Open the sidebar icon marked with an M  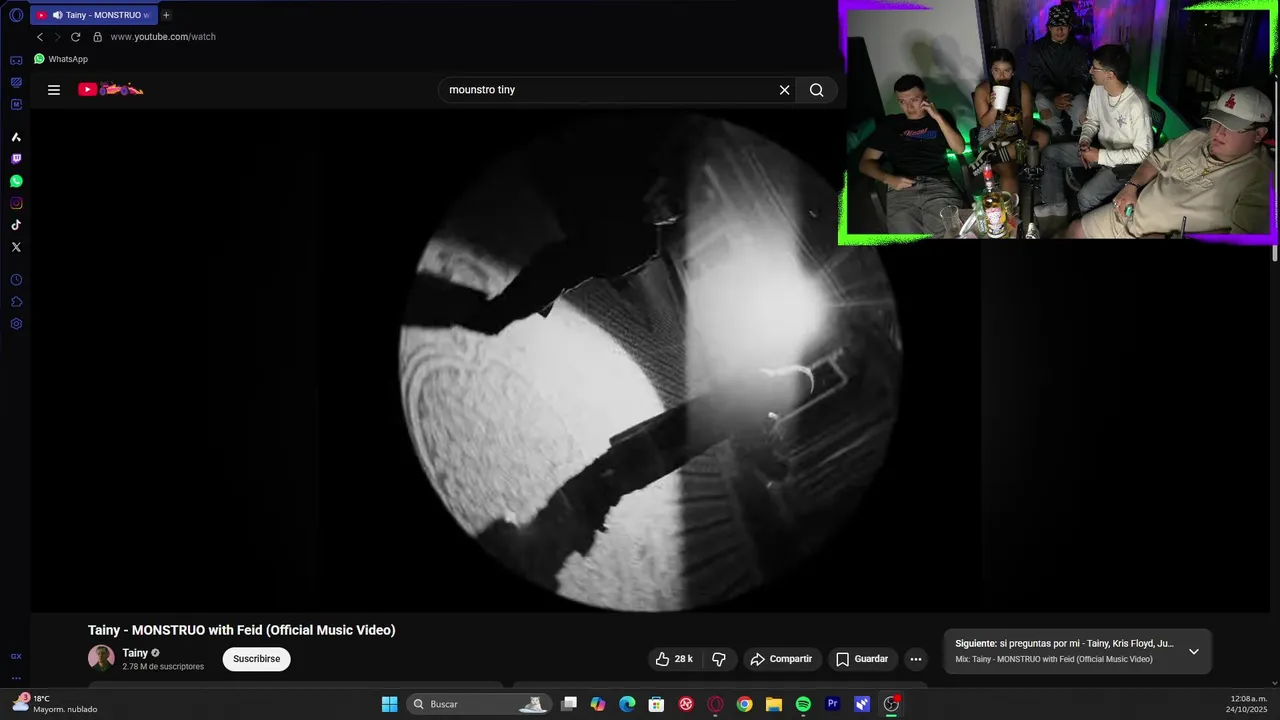pos(16,104)
